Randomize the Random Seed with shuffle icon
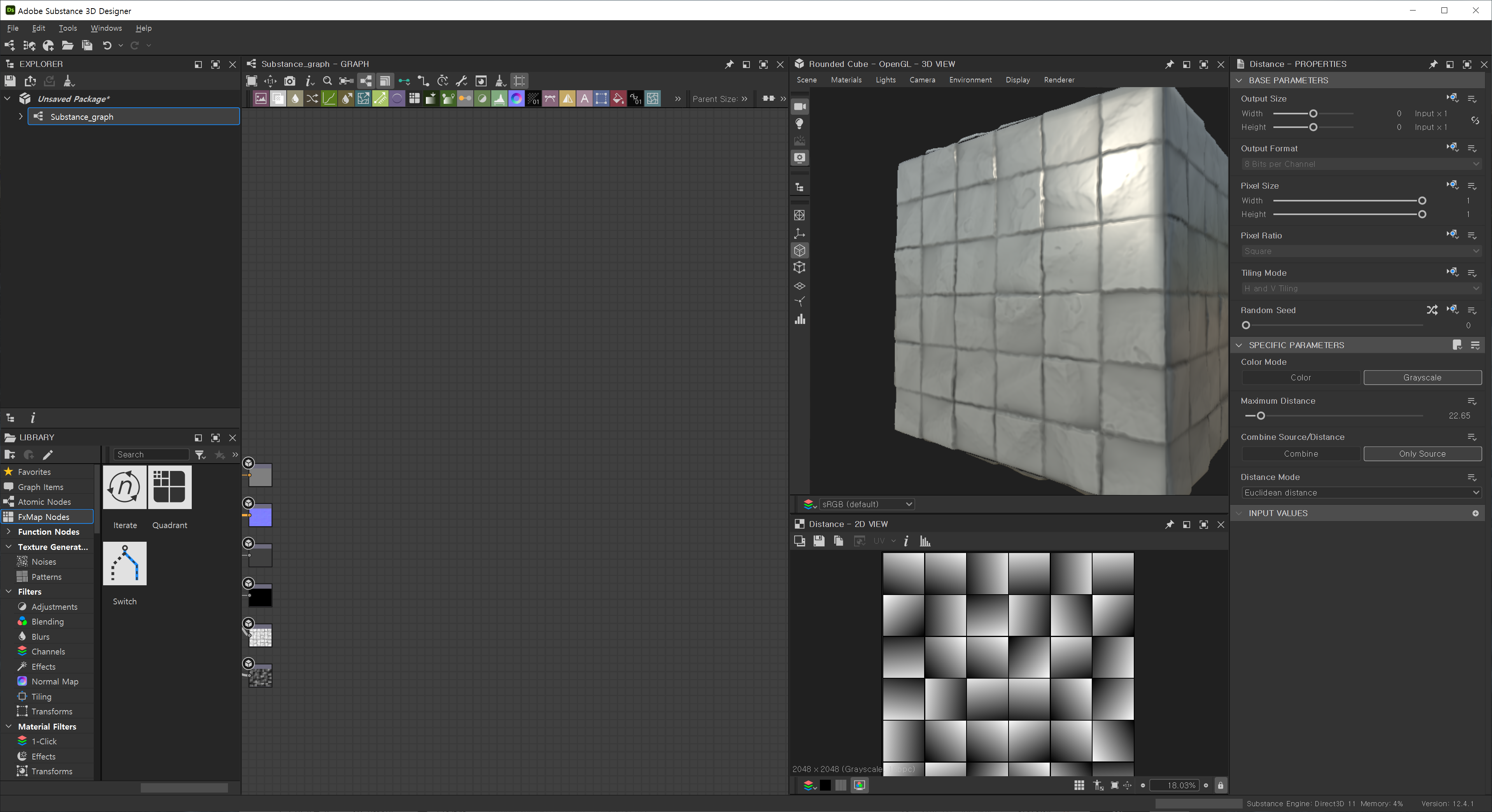 pos(1432,310)
